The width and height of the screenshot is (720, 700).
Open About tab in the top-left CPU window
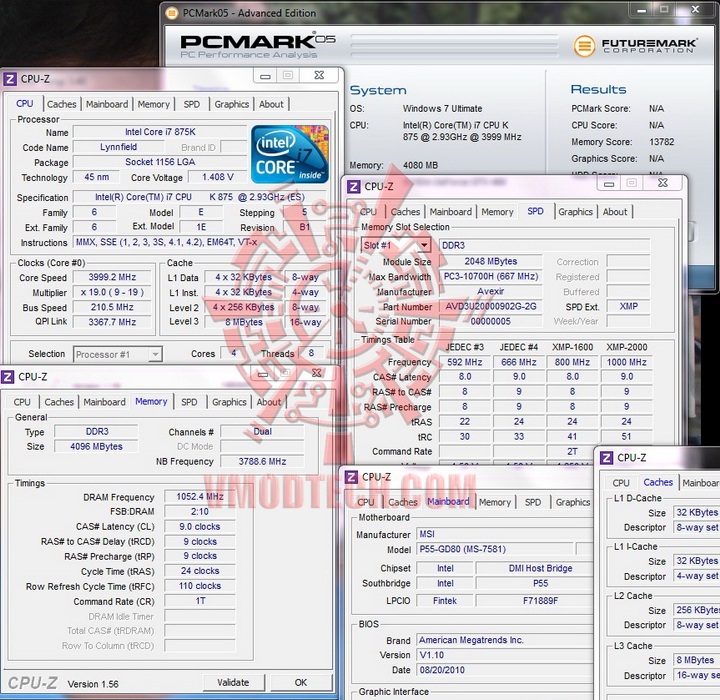(271, 104)
